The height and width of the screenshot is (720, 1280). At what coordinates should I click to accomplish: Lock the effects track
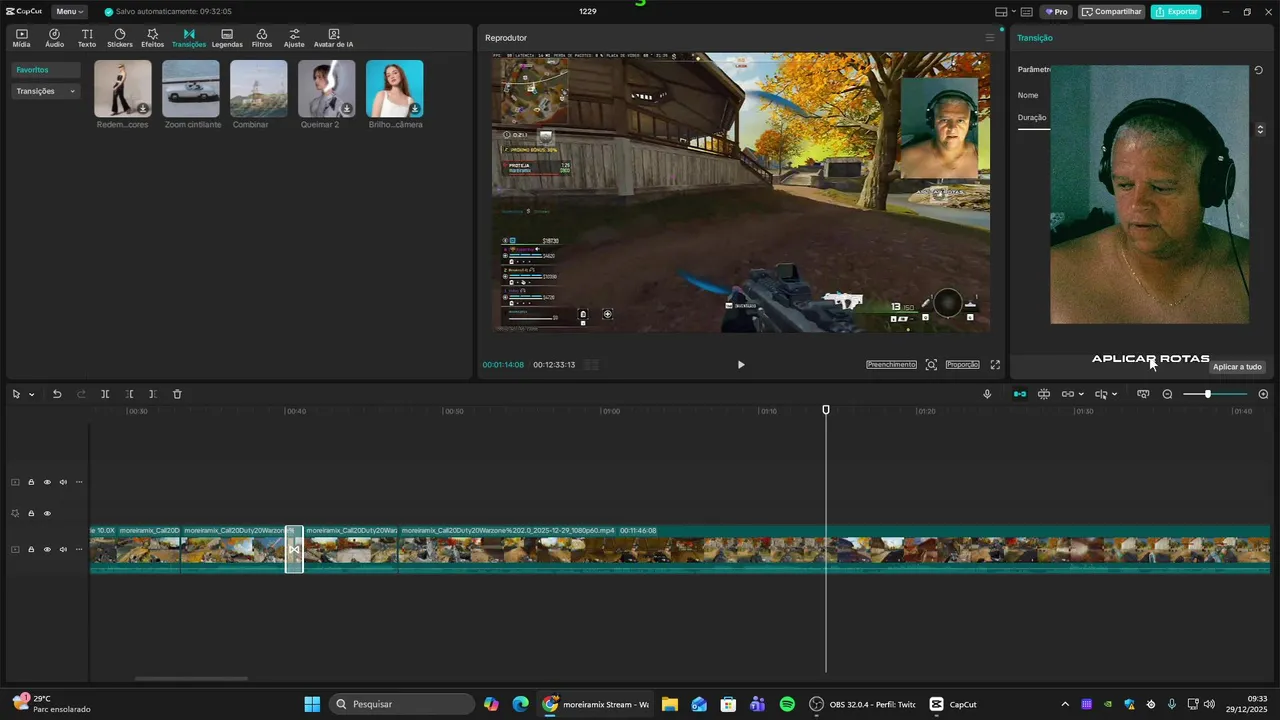[x=31, y=514]
